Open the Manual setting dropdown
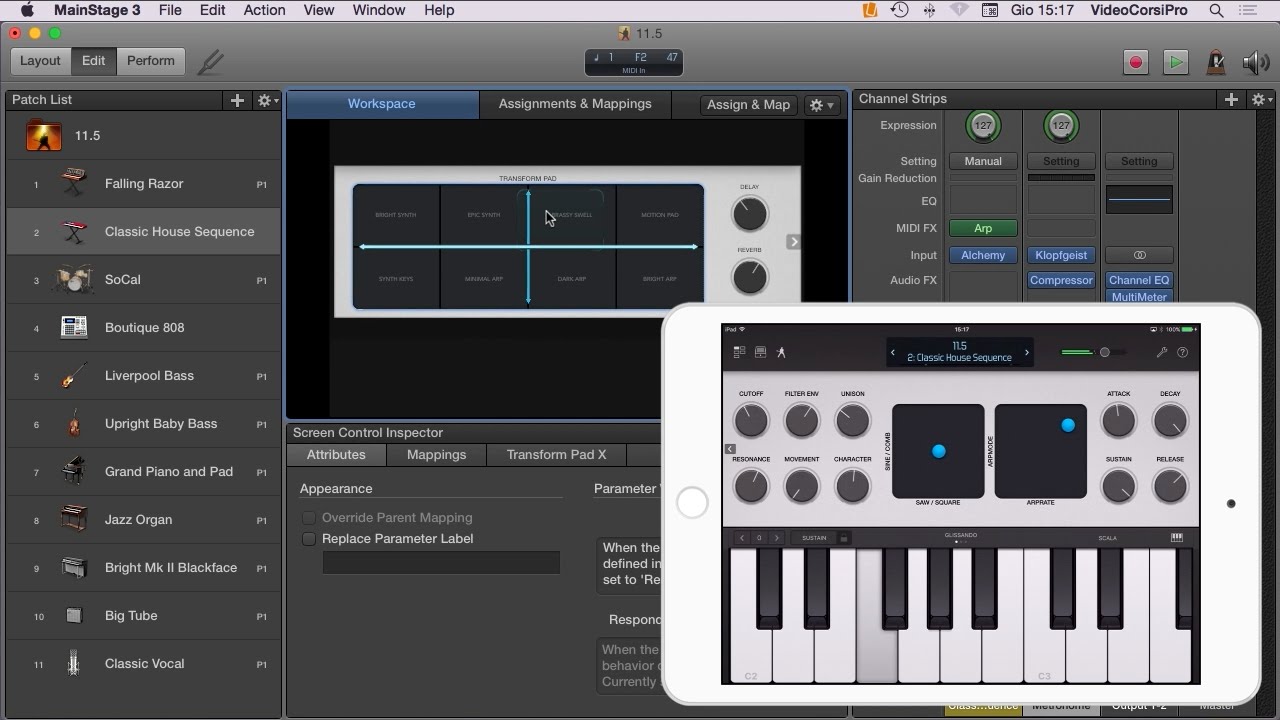The height and width of the screenshot is (720, 1280). 983,161
